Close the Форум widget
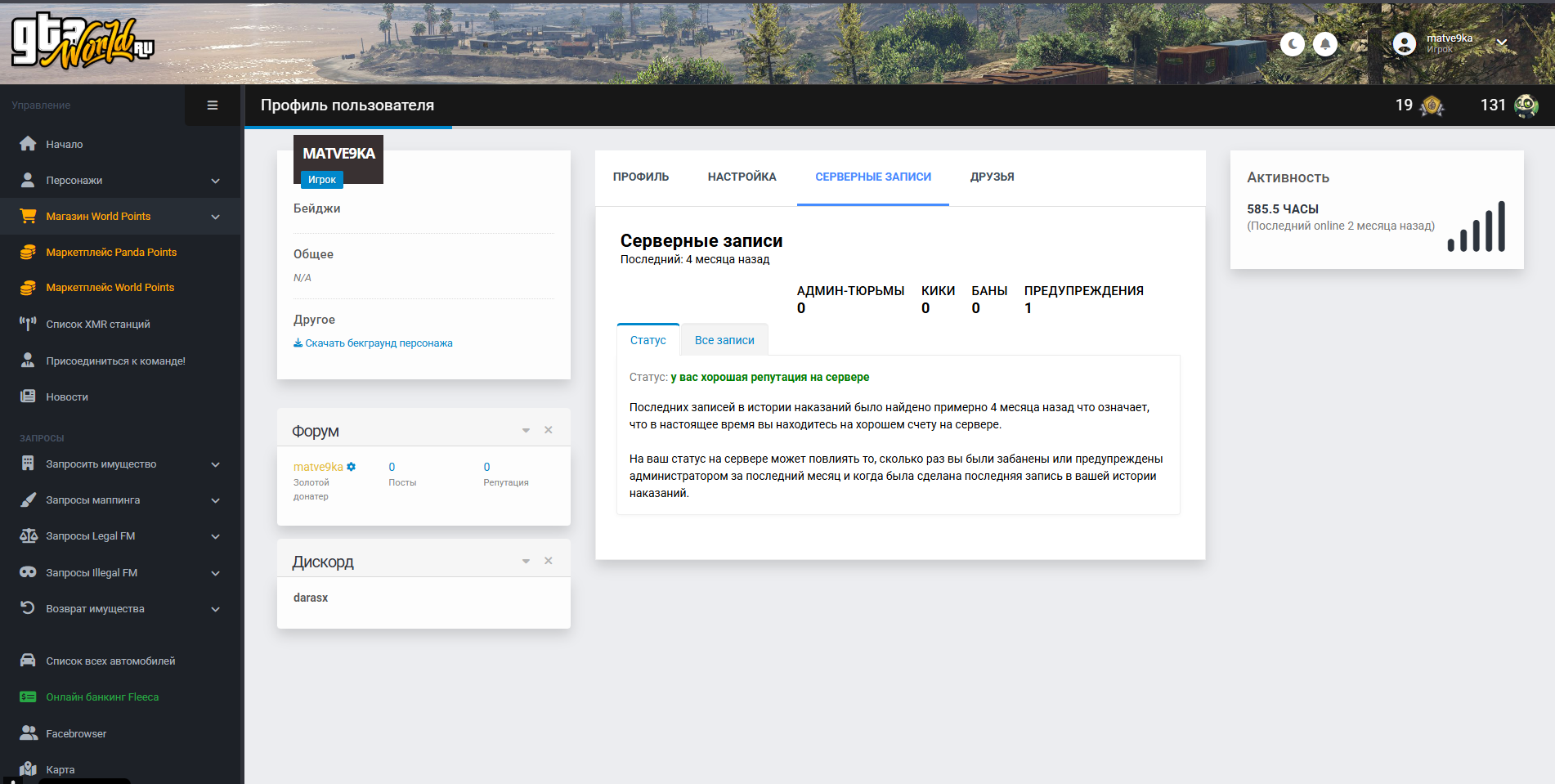This screenshot has height=784, width=1555. click(549, 430)
